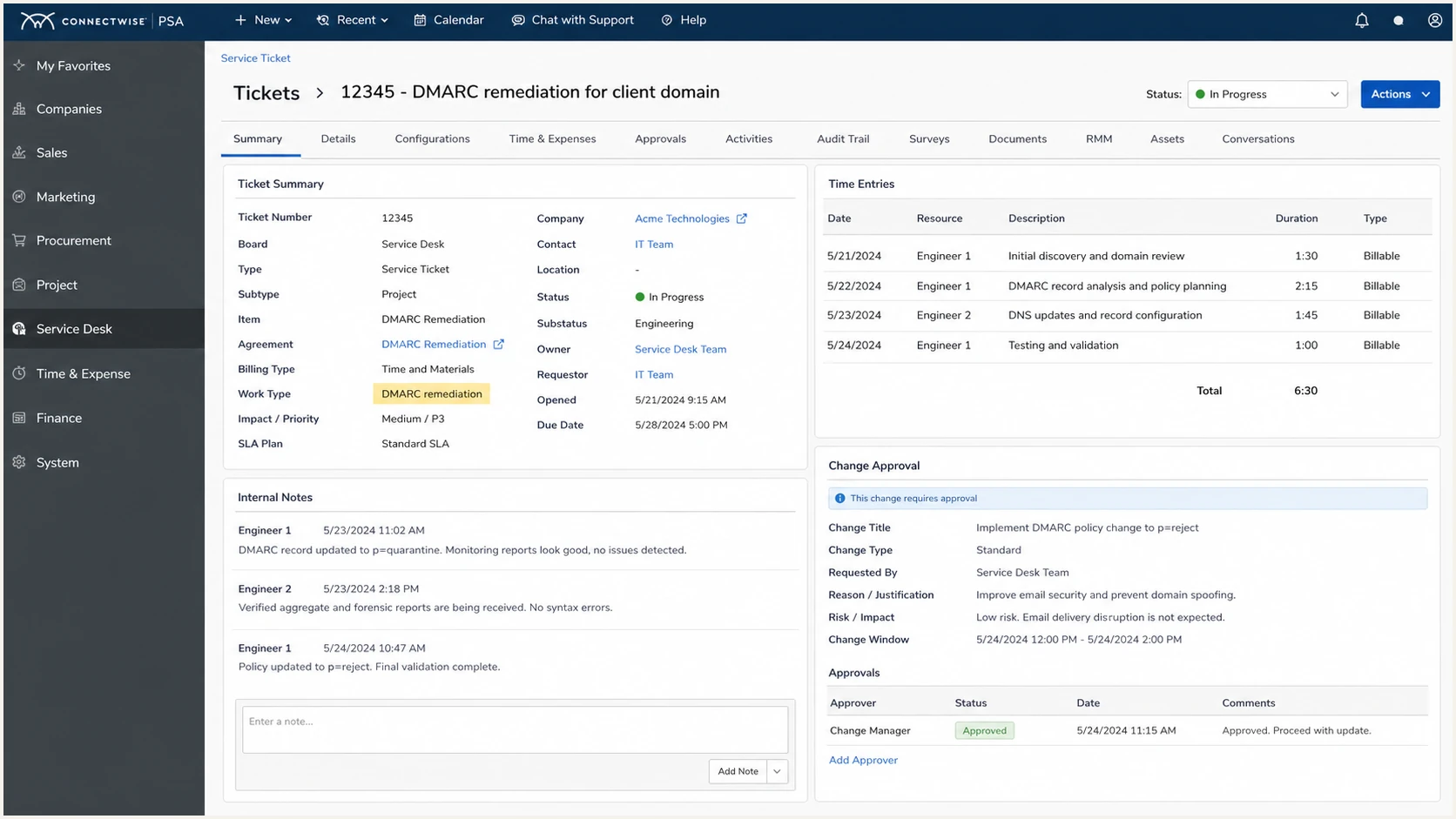
Task: Open the Configurations tab
Action: point(432,139)
